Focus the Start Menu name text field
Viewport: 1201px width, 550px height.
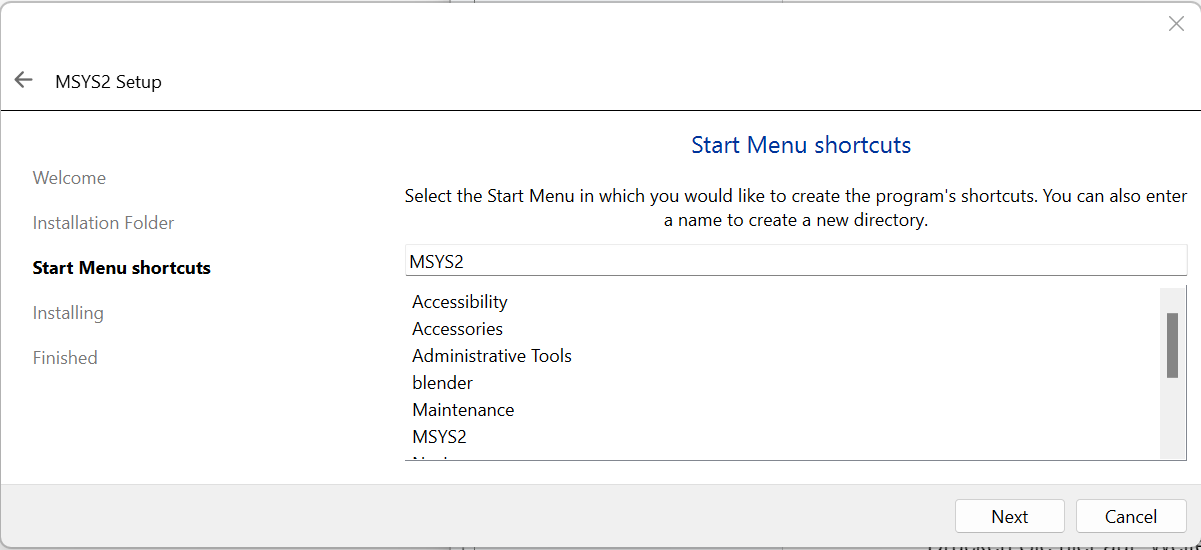pos(795,262)
